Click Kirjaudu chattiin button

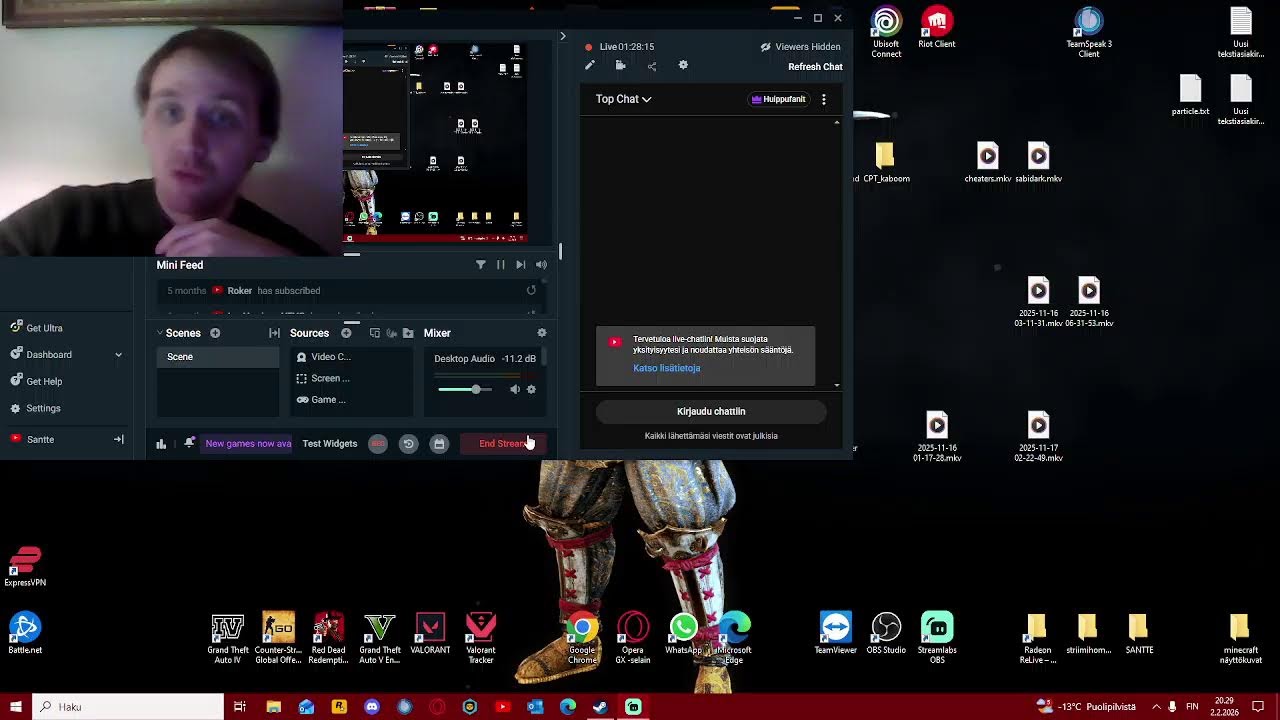[711, 411]
